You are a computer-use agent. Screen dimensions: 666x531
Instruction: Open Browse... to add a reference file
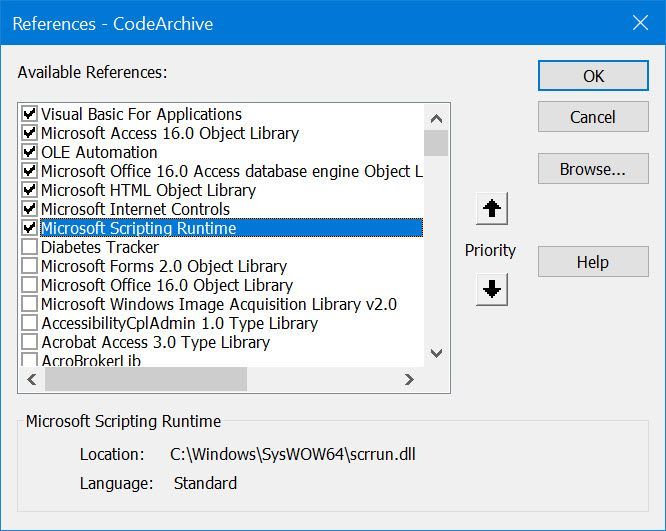coord(593,169)
